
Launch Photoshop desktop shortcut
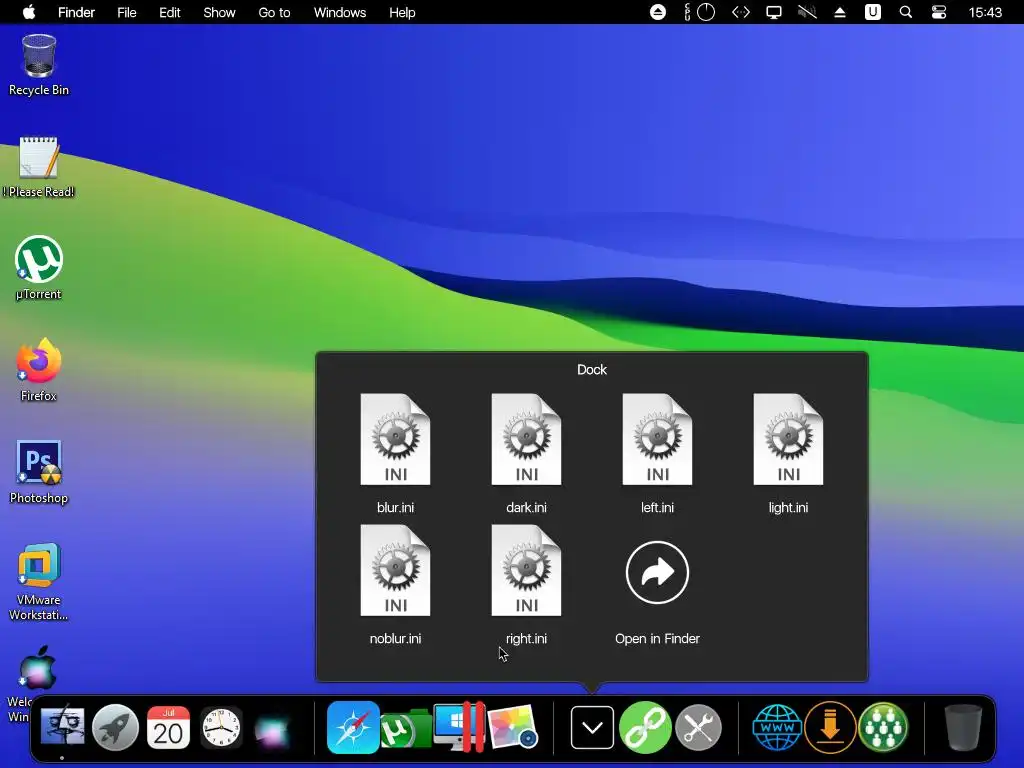tap(39, 462)
